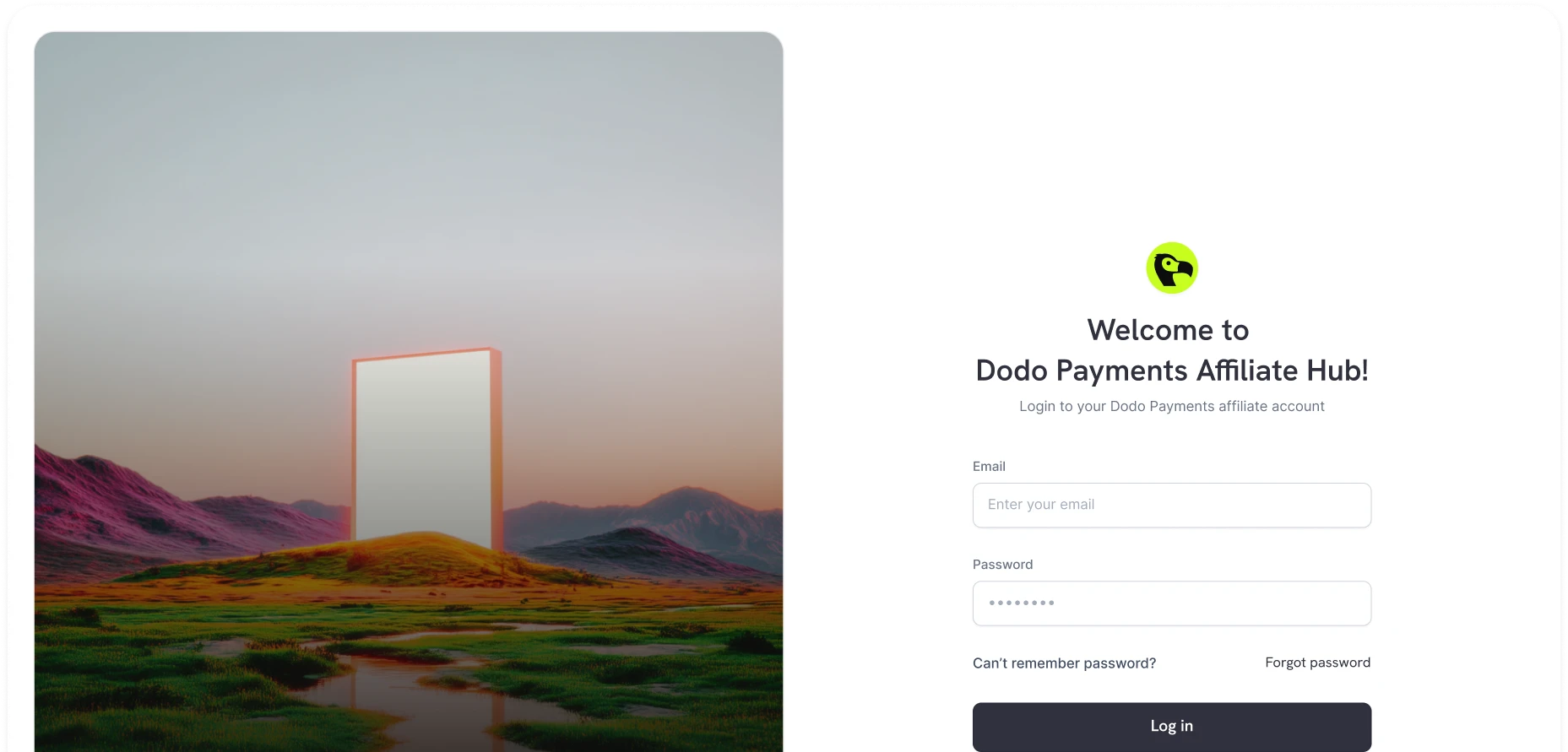Focus the Password input field
This screenshot has width=1568, height=752.
click(1171, 603)
